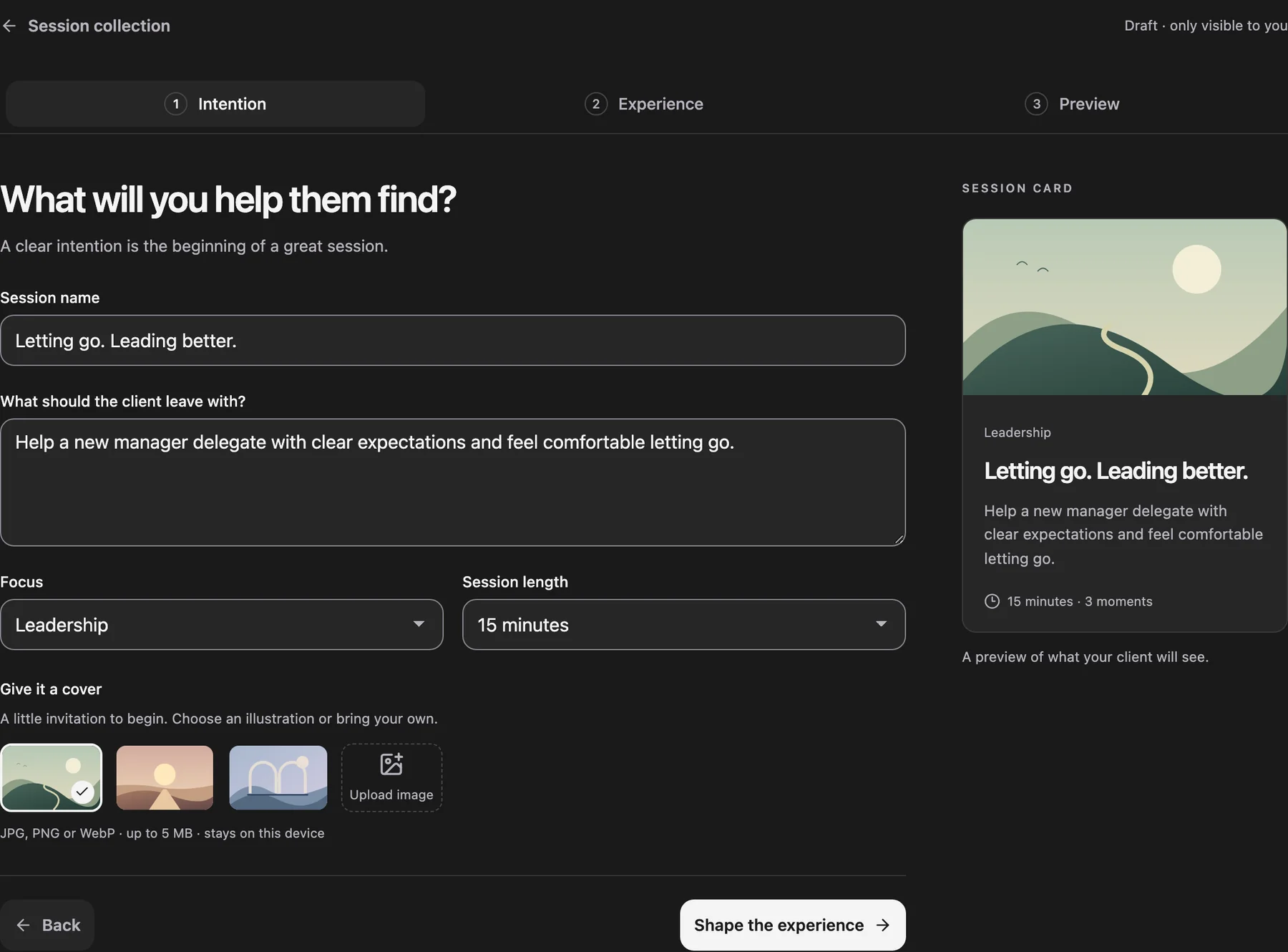Select the green hills cover illustration

pyautogui.click(x=52, y=777)
